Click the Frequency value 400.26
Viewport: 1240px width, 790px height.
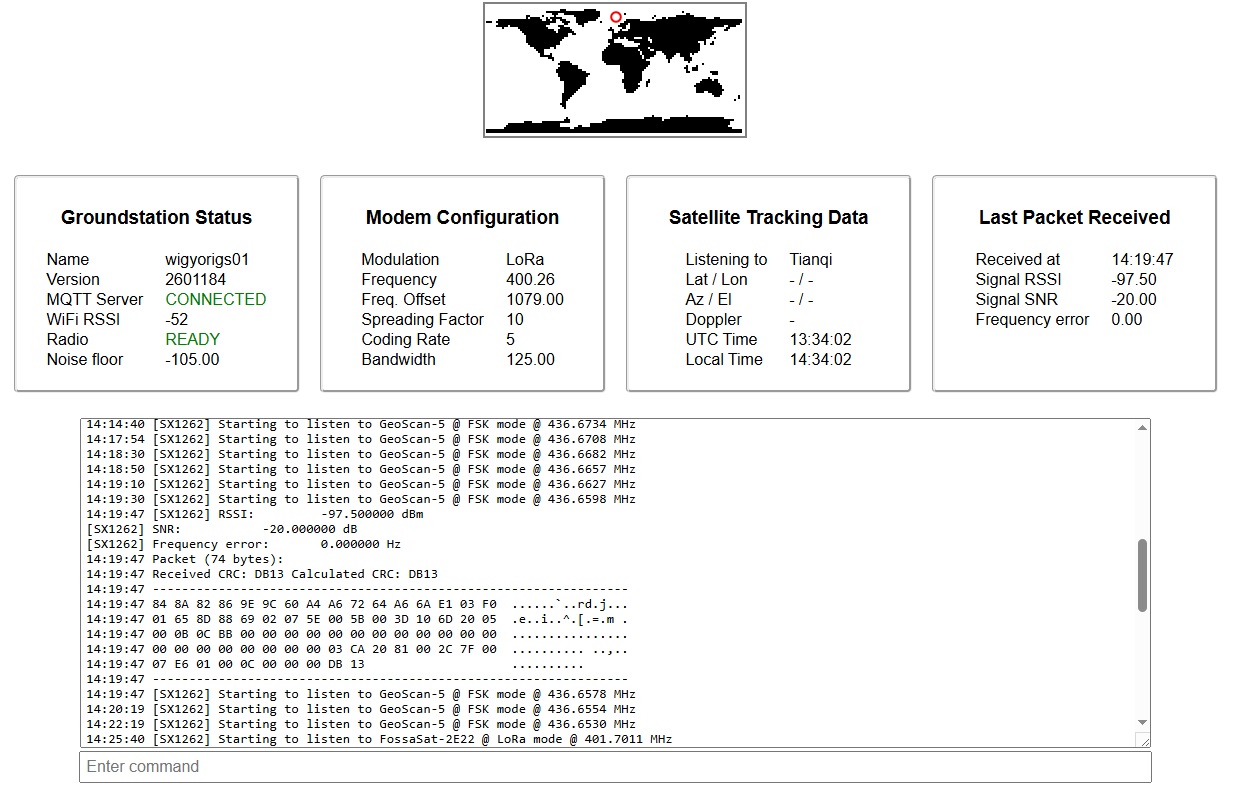530,279
